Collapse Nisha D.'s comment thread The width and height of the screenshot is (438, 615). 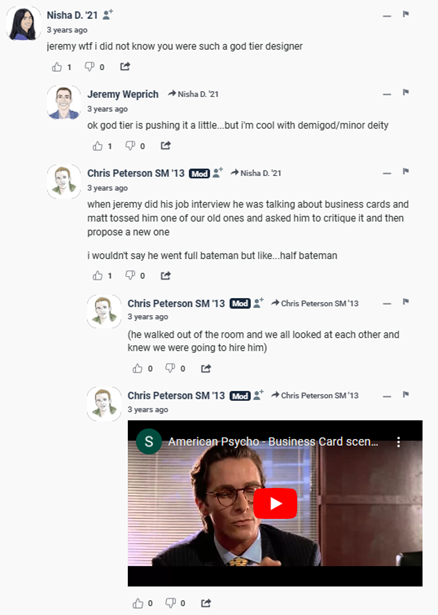click(x=387, y=16)
